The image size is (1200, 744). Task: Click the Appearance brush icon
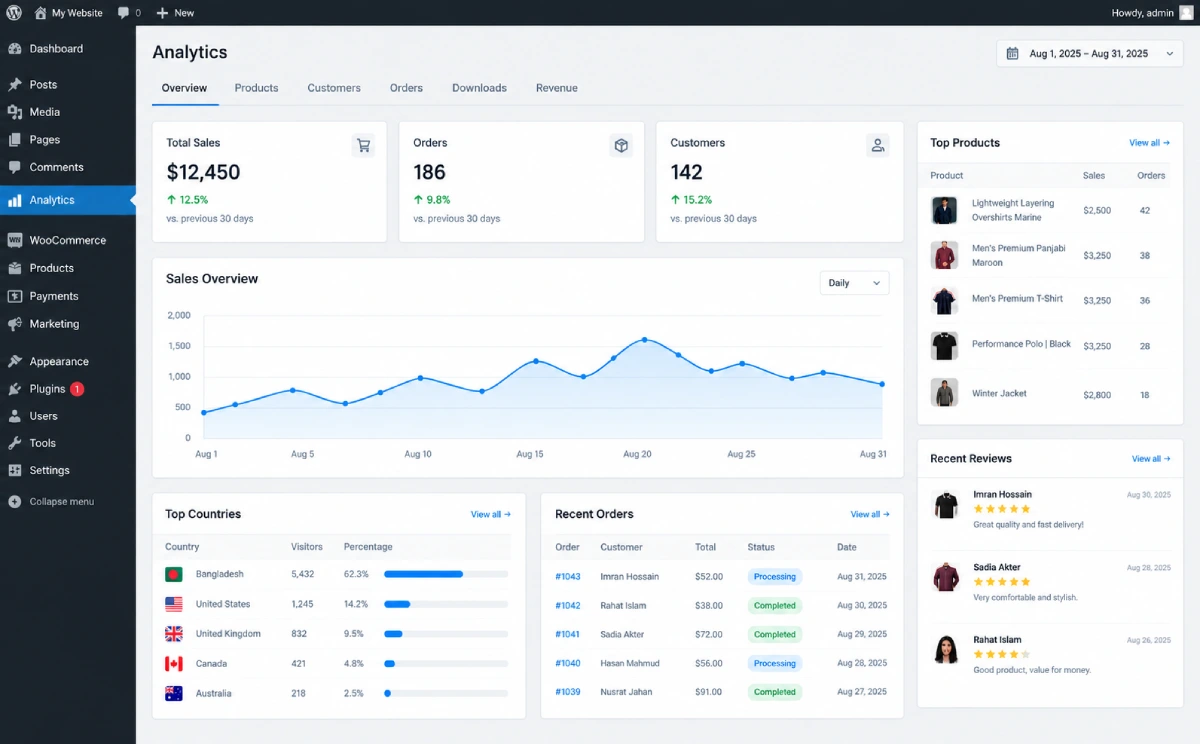click(x=14, y=361)
